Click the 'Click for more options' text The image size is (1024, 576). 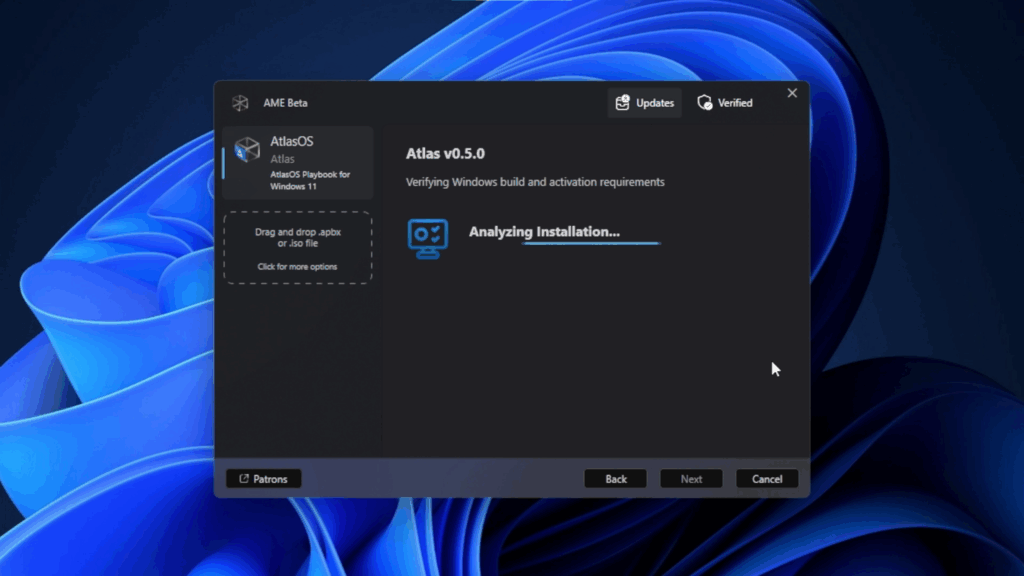tap(297, 267)
